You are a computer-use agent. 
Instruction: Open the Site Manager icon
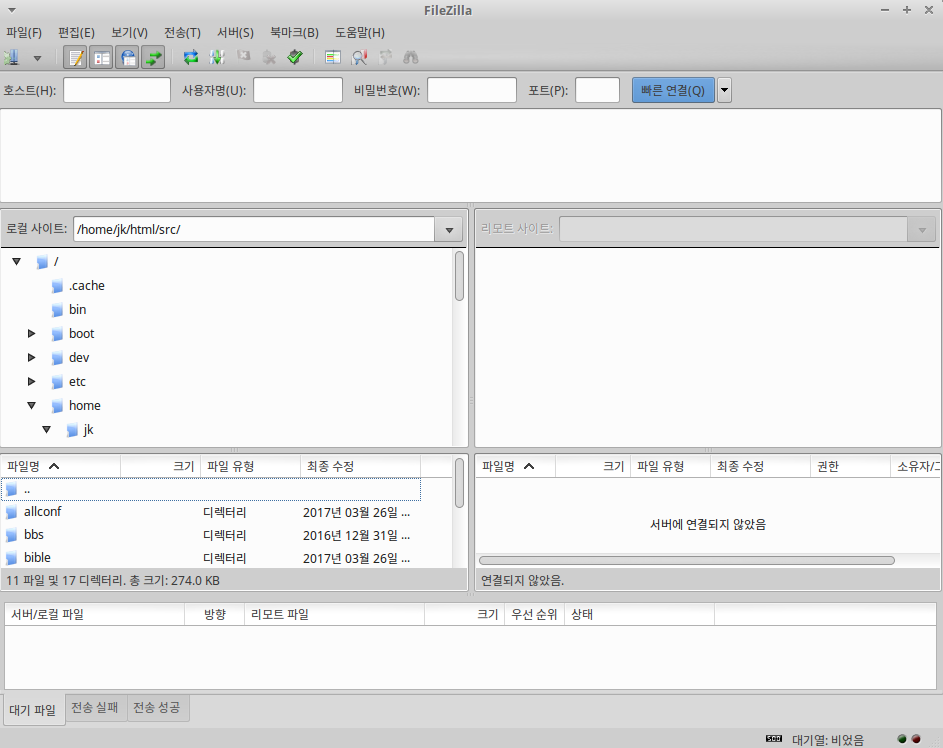click(12, 58)
